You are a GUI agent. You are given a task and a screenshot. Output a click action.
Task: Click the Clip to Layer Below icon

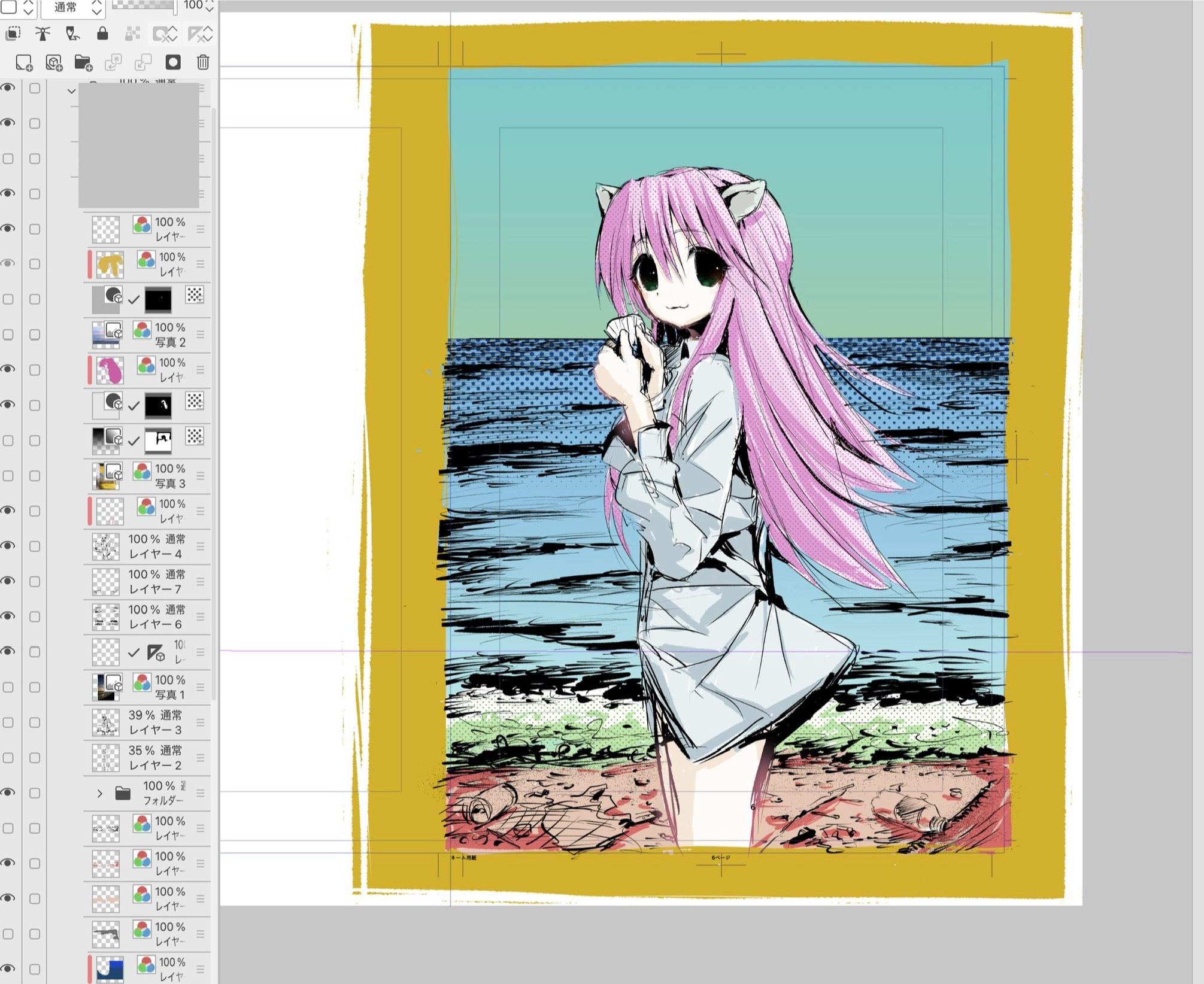[13, 34]
